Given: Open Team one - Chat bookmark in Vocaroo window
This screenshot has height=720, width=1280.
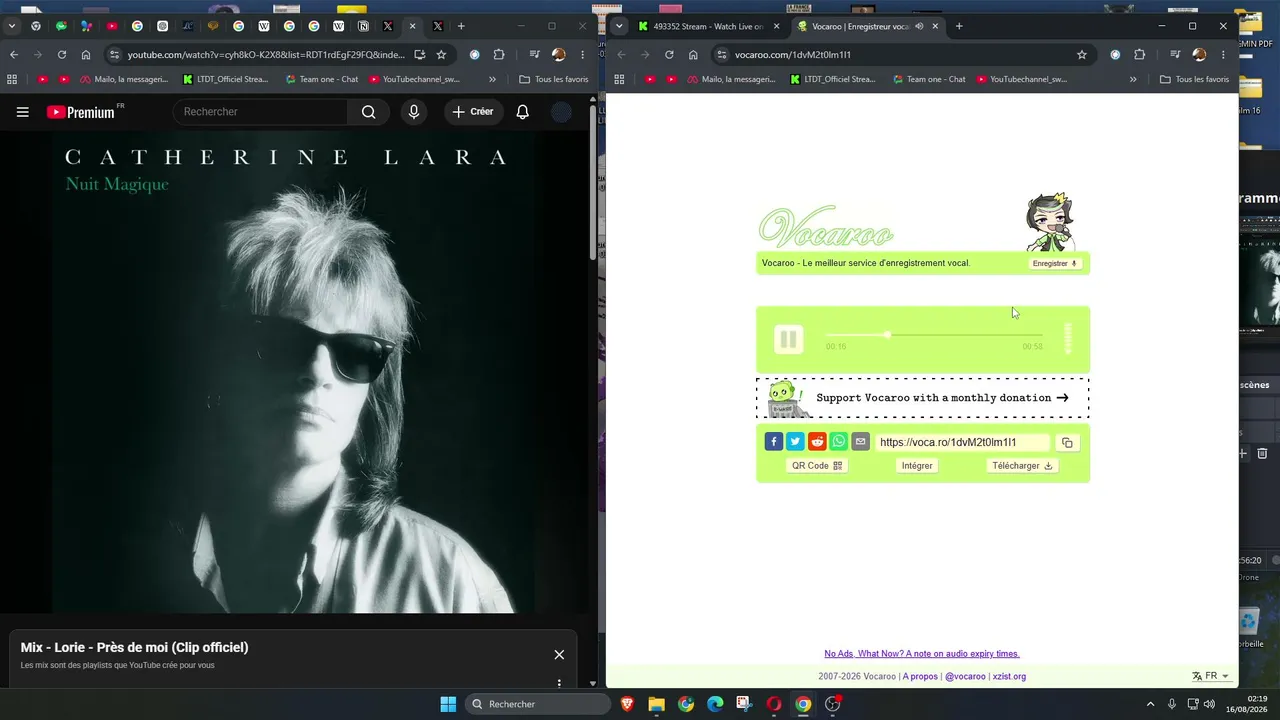Looking at the screenshot, I should tap(929, 79).
